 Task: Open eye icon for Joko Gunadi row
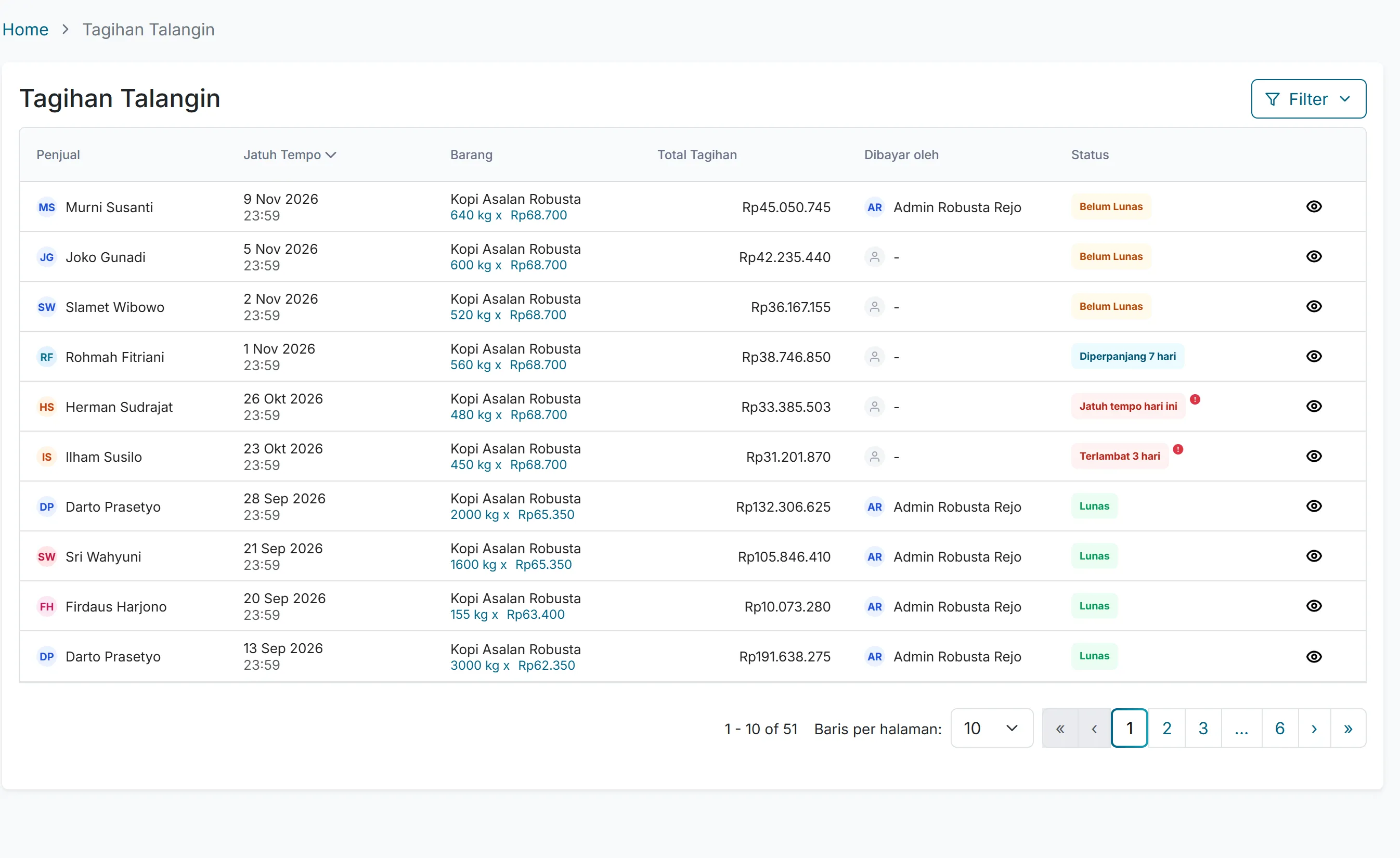pos(1314,256)
